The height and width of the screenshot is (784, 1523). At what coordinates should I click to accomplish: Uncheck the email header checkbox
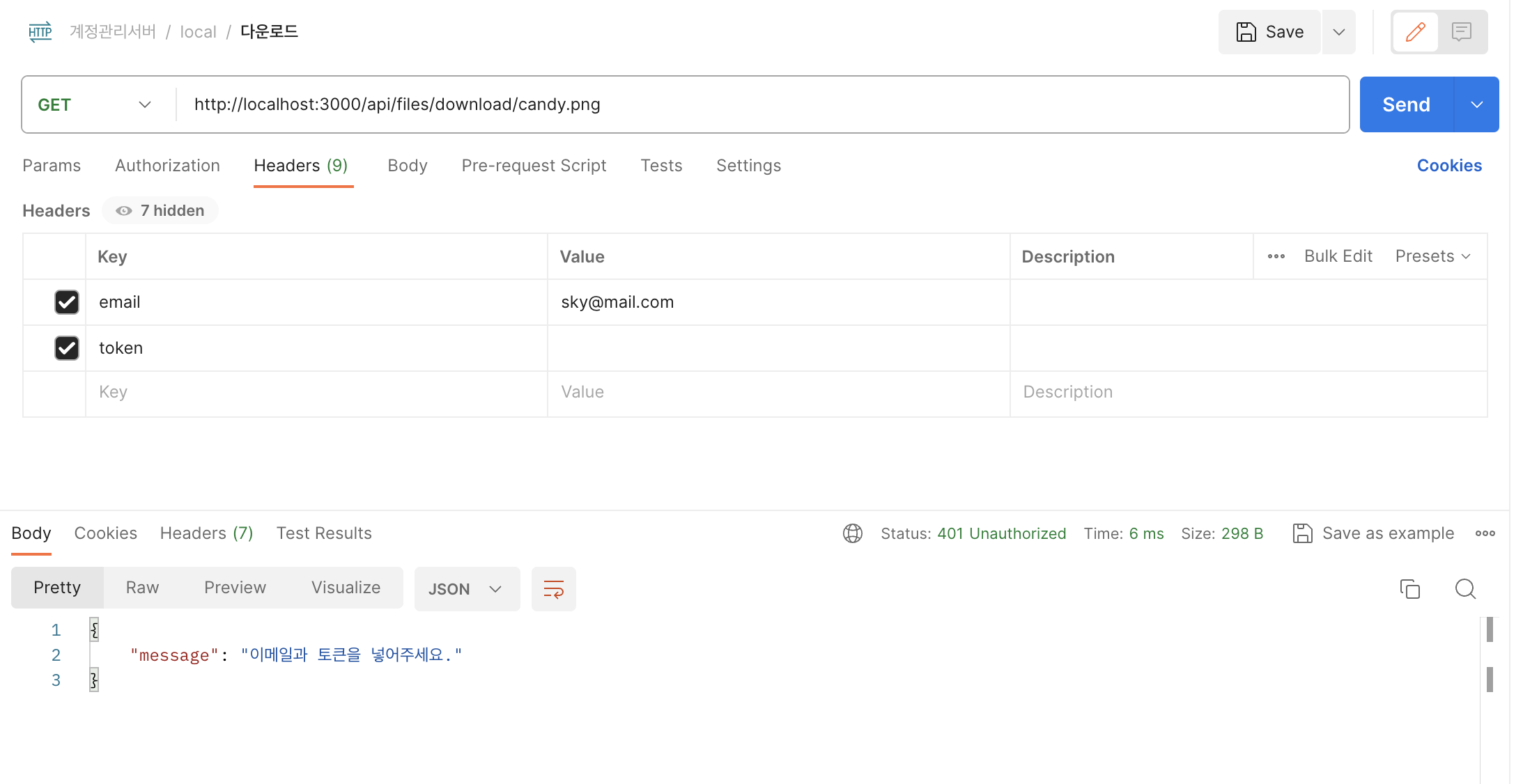[x=67, y=302]
